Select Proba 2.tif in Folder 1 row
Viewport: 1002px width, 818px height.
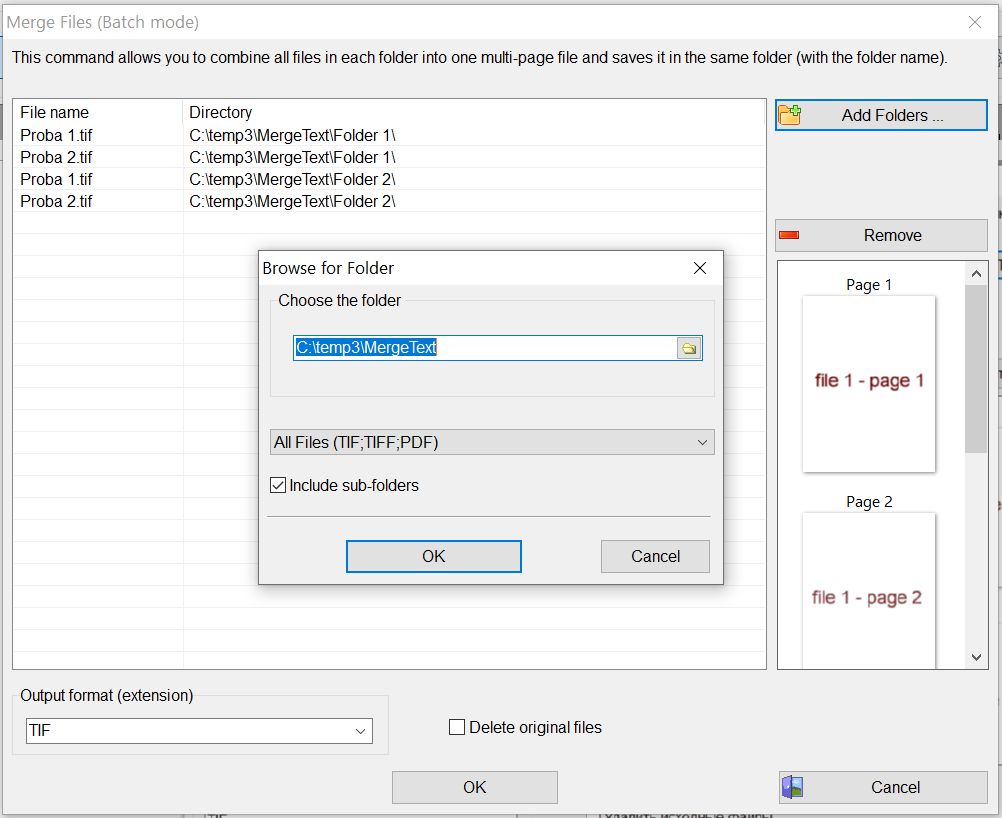pos(389,157)
